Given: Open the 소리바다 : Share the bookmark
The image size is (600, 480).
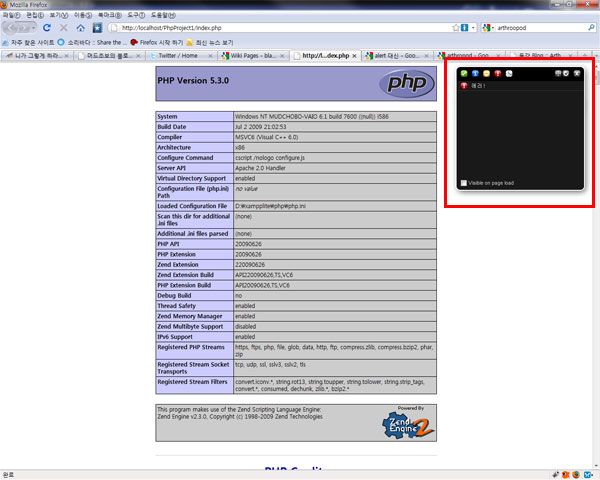Looking at the screenshot, I should (92, 42).
